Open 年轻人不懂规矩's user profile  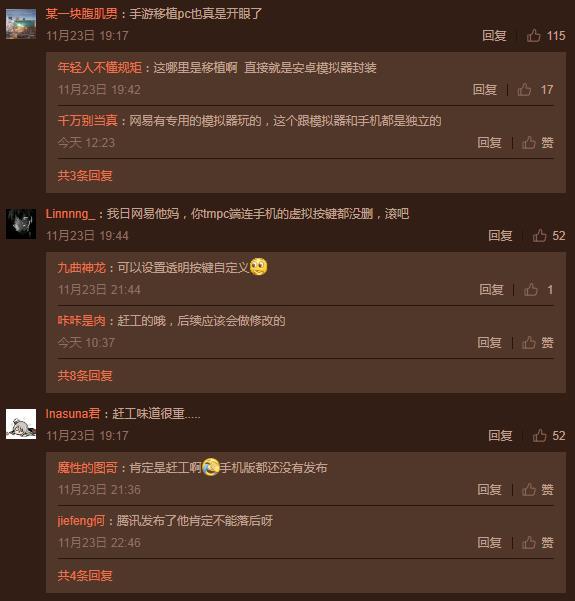point(100,67)
